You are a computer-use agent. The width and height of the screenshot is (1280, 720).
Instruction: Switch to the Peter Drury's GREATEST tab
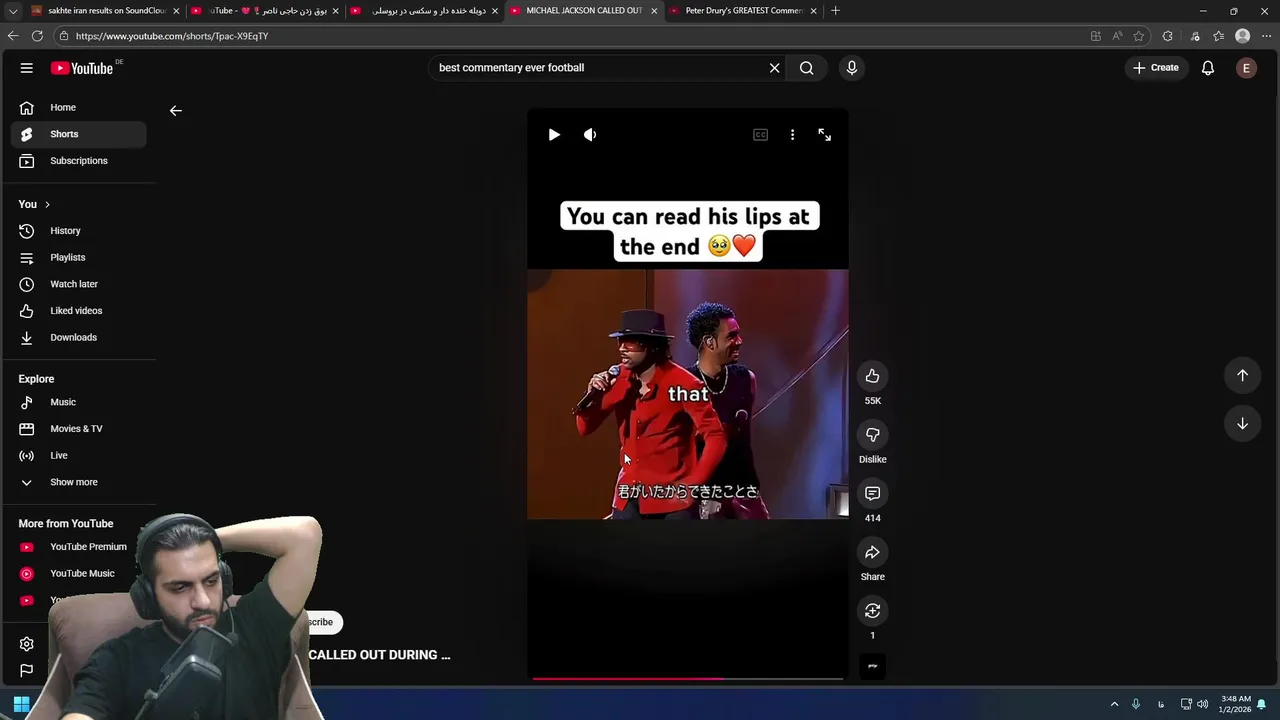click(x=742, y=11)
